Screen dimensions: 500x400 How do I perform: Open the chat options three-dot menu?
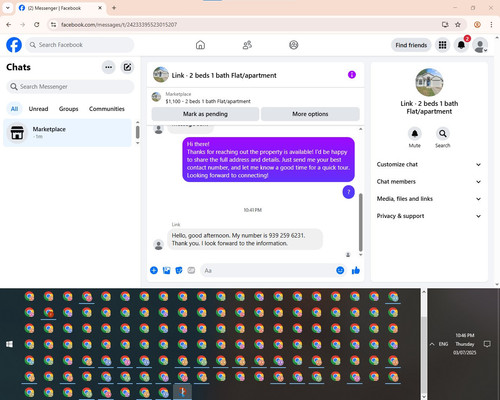click(x=109, y=67)
